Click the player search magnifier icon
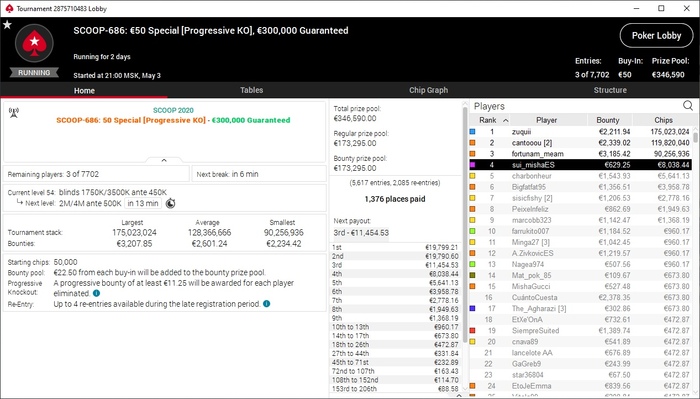 [688, 105]
